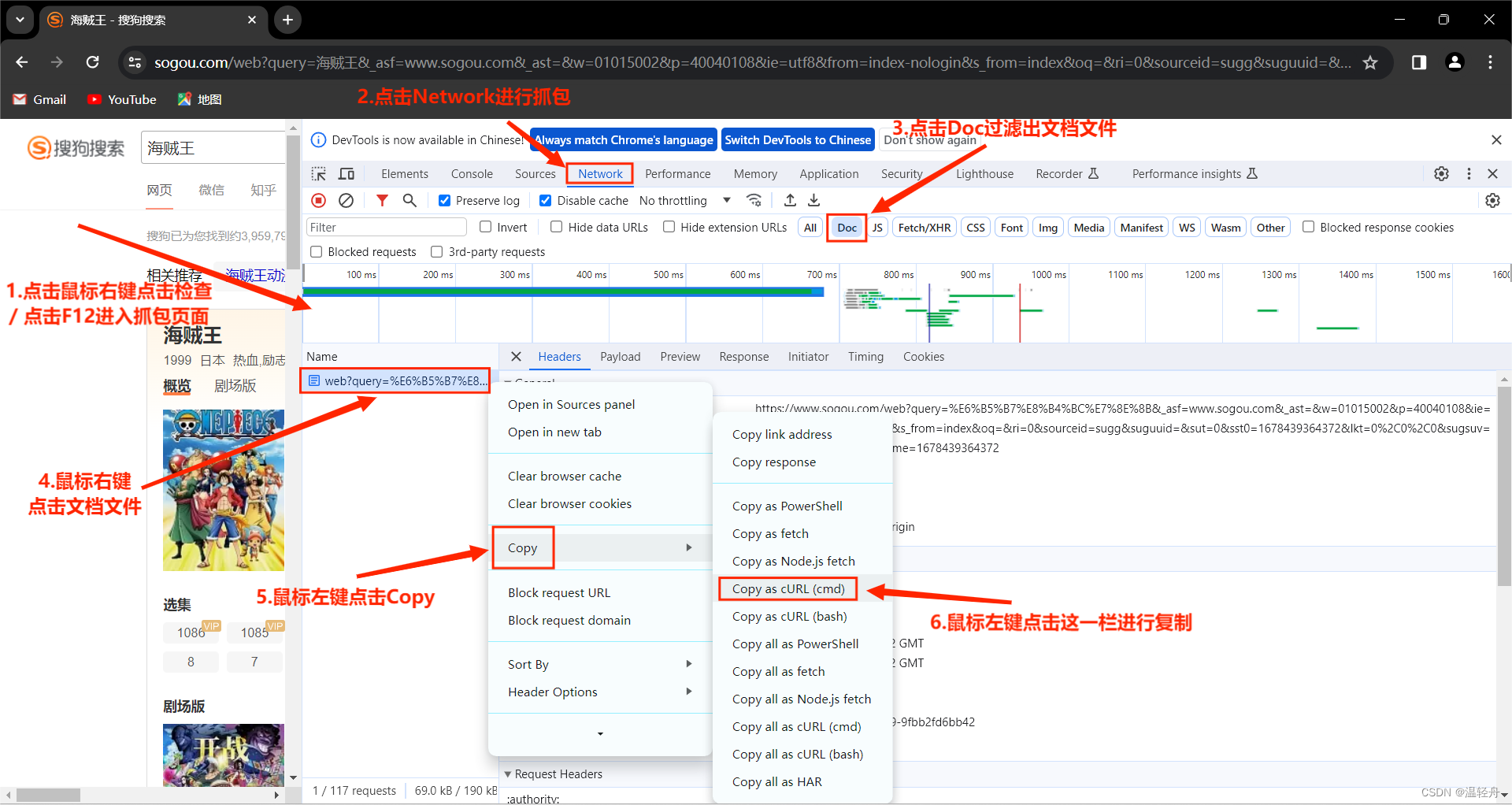Open the Response tab
This screenshot has height=805, width=1512.
[743, 357]
